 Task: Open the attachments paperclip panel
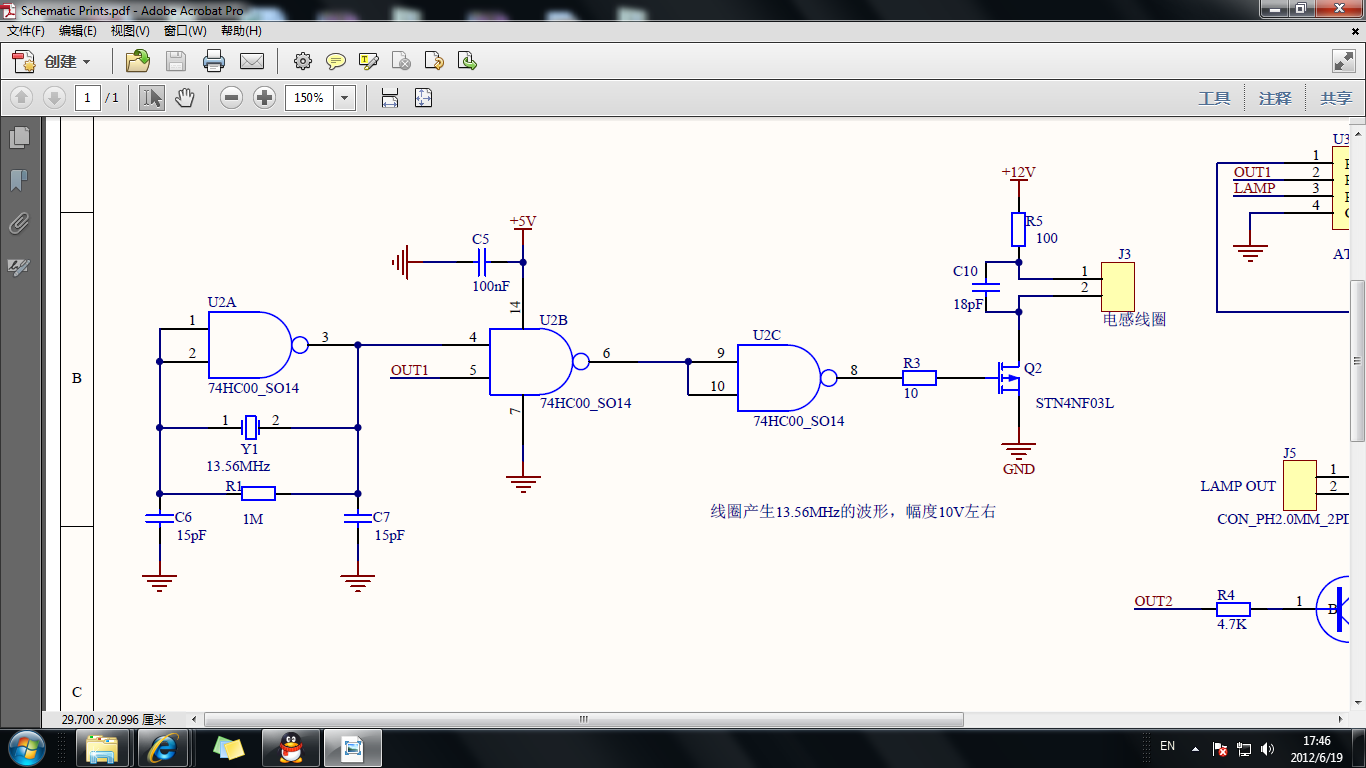coord(19,223)
